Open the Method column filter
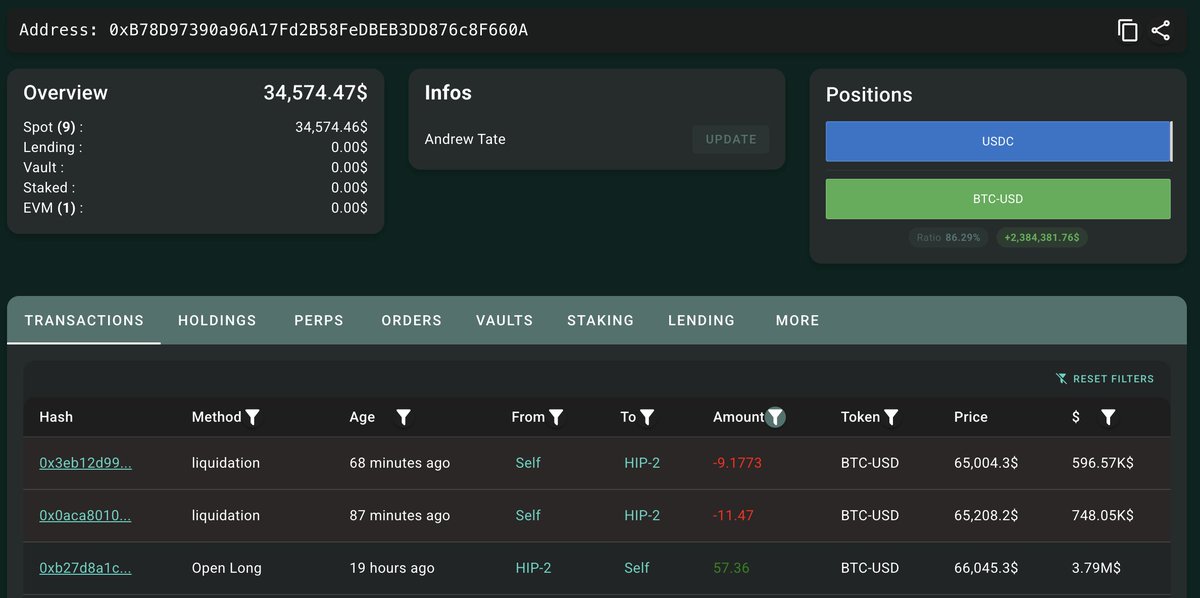Image resolution: width=1200 pixels, height=598 pixels. [253, 417]
